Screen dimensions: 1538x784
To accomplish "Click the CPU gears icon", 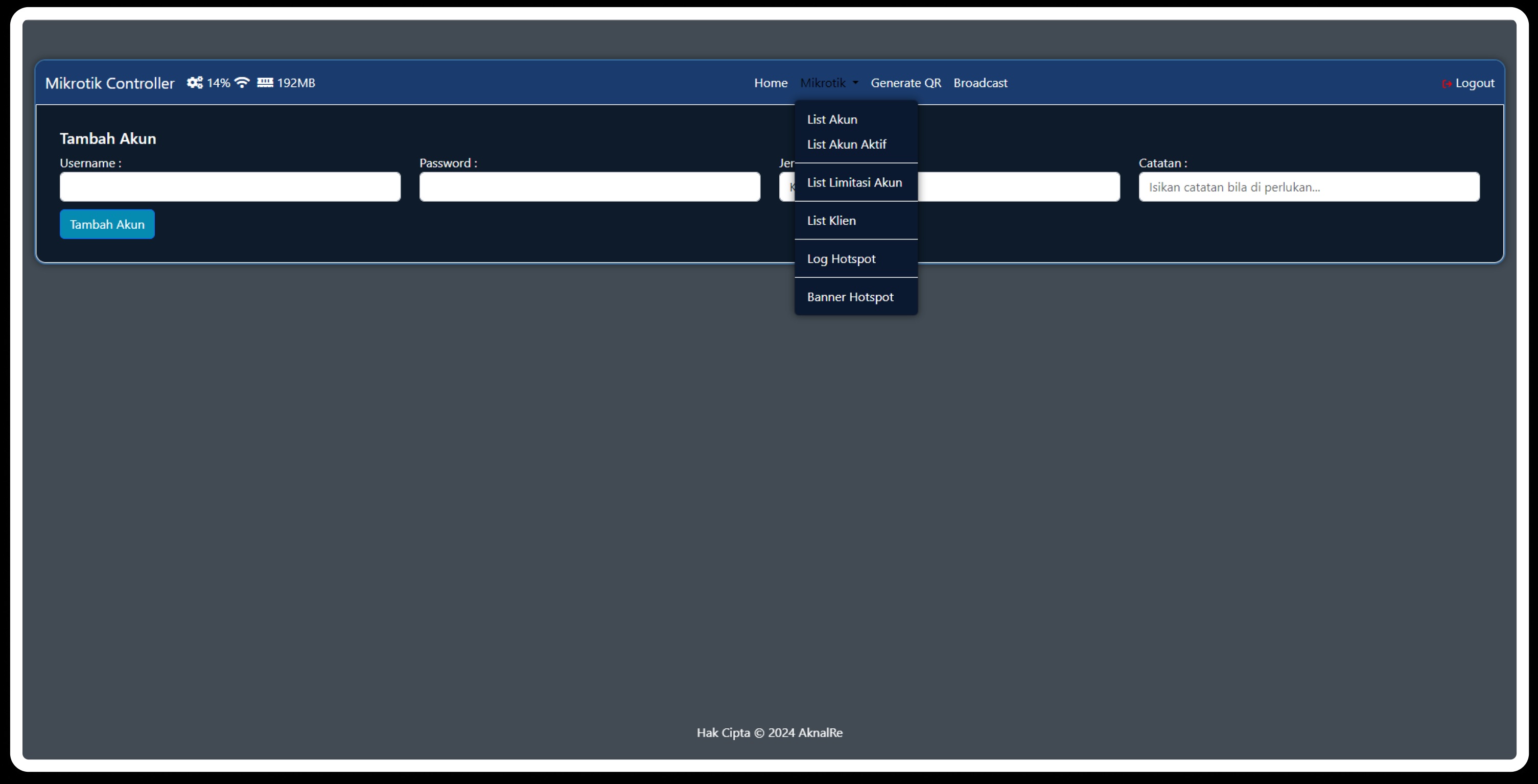I will [195, 82].
